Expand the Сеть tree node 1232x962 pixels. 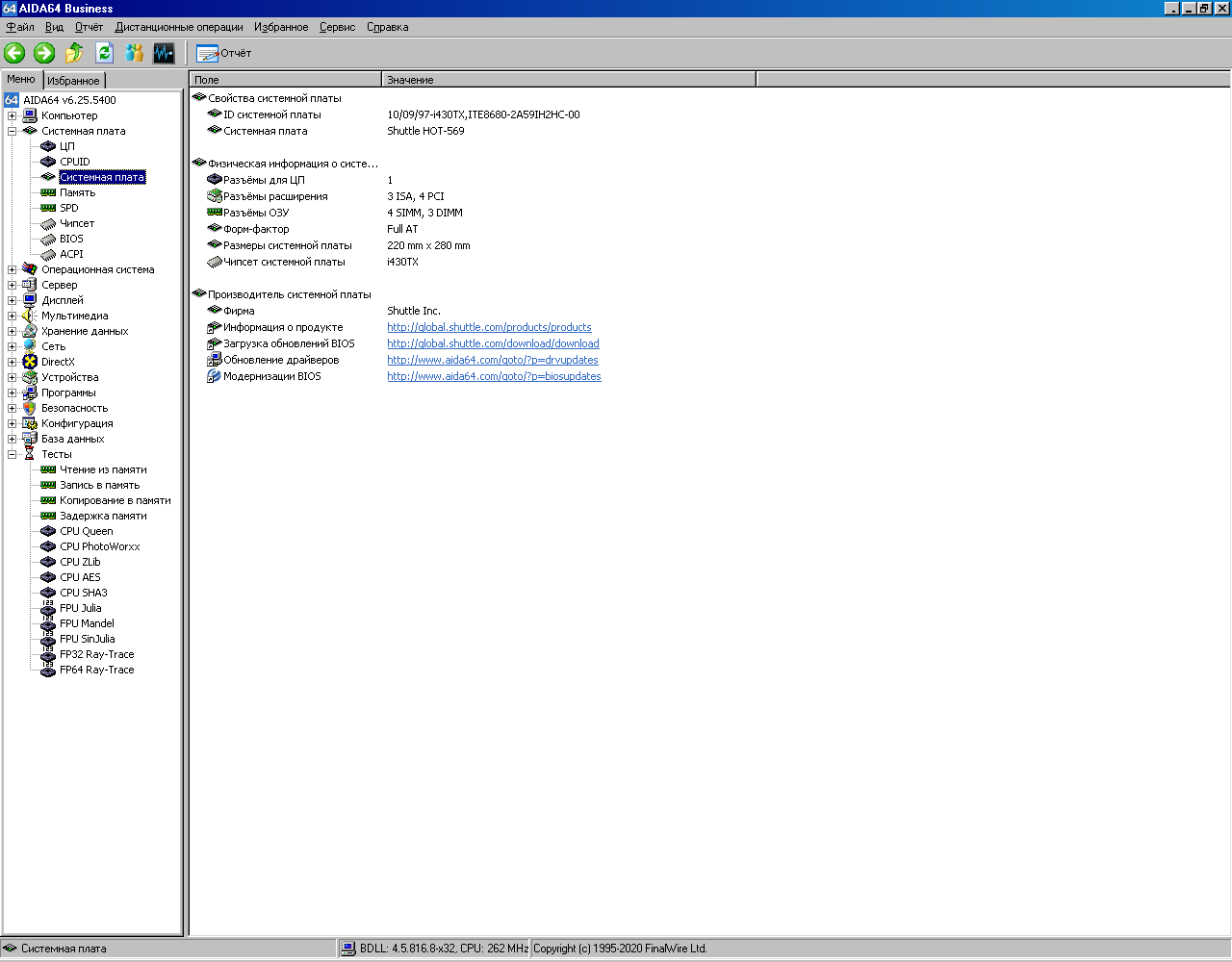coord(12,346)
